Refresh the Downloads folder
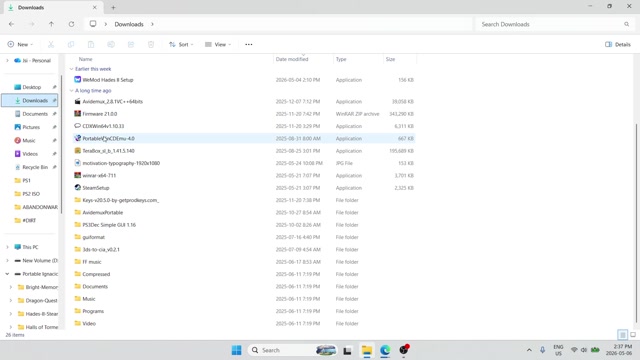Viewport: 640px width, 360px height. coord(71,24)
